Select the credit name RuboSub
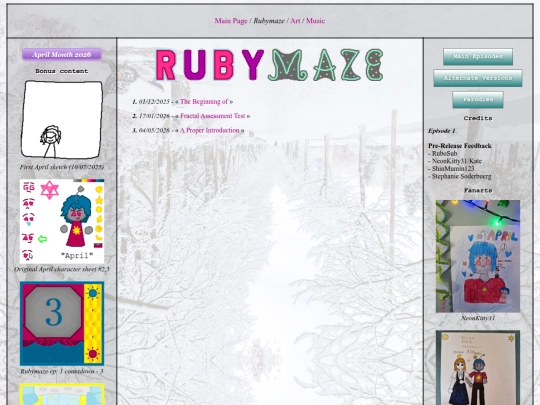 (445, 154)
